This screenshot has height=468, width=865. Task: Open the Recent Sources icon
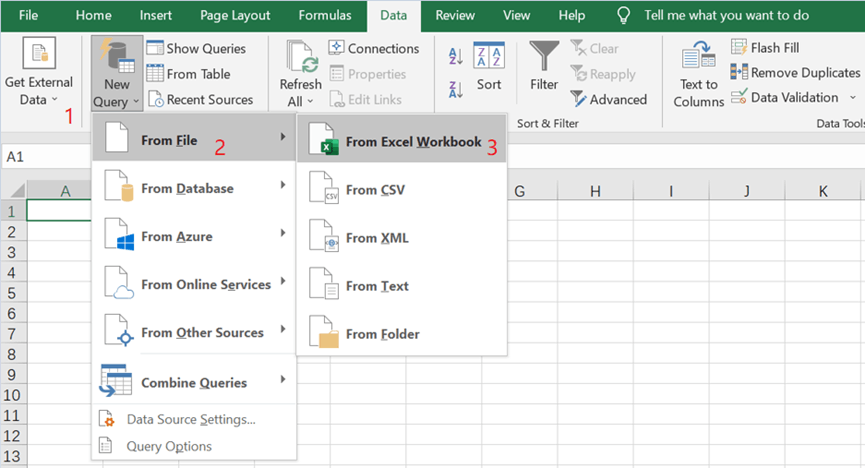155,99
